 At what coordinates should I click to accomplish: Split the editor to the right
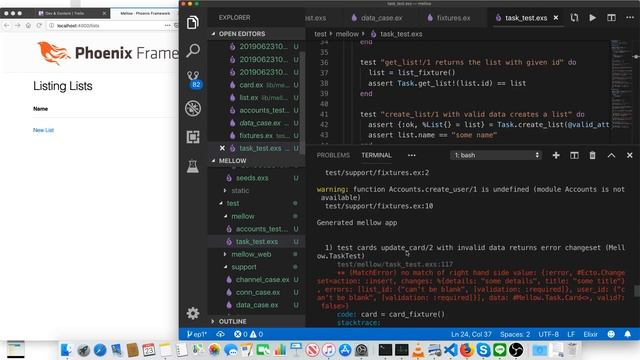click(611, 18)
